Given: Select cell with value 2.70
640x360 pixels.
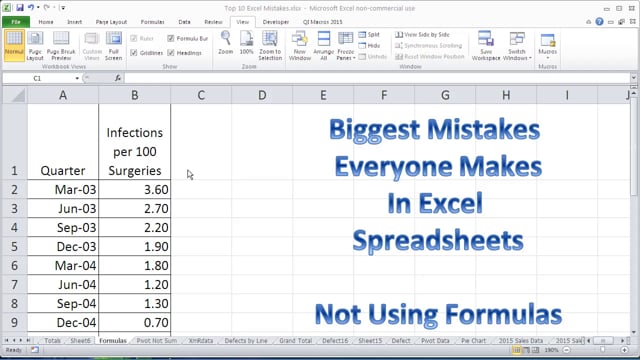Looking at the screenshot, I should click(135, 209).
